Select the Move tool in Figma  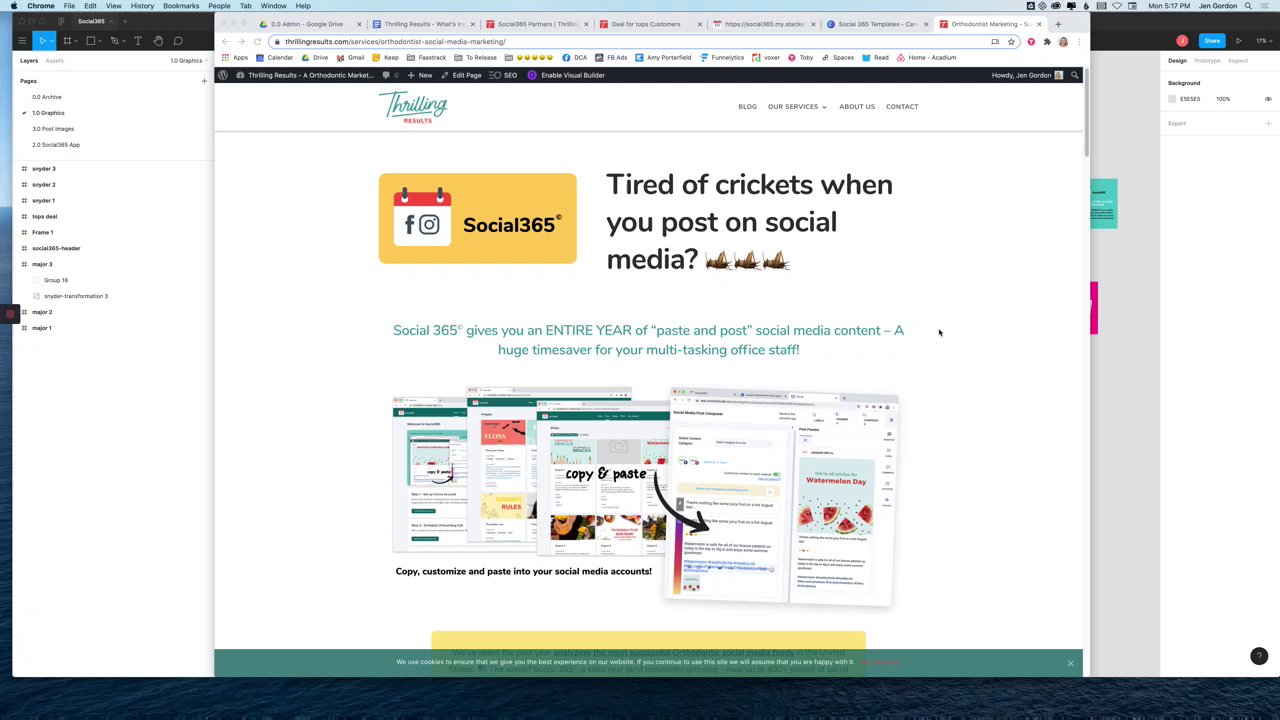tap(41, 41)
